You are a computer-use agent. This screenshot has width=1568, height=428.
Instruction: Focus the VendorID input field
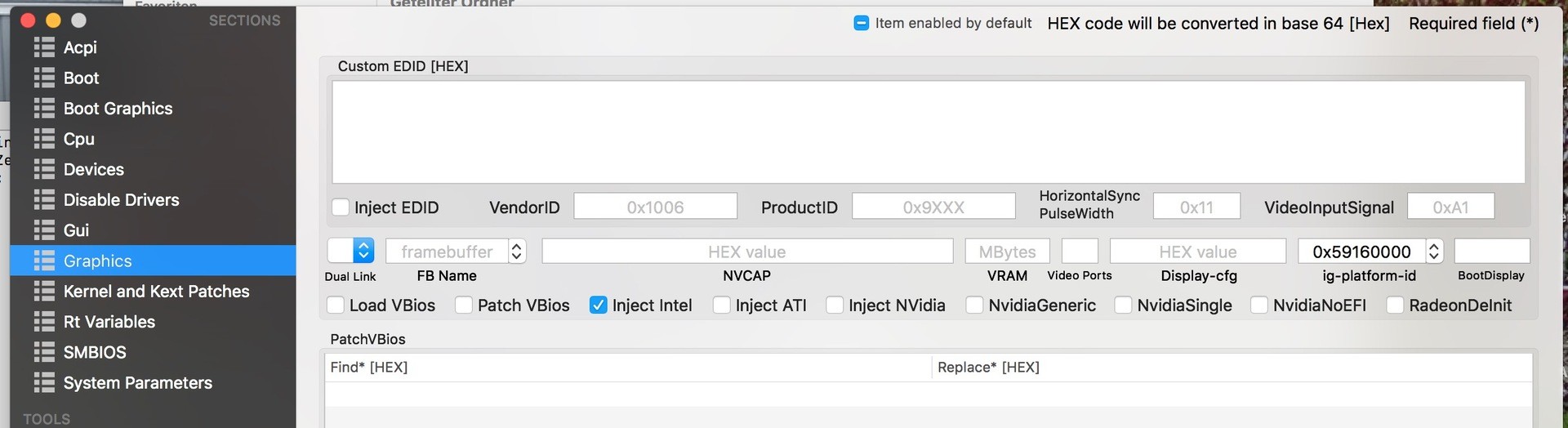655,207
